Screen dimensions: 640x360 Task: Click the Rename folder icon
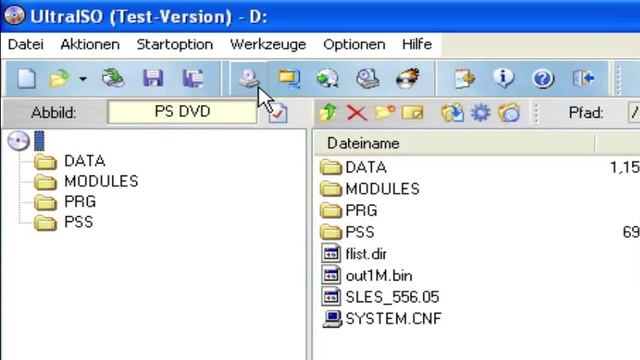413,112
